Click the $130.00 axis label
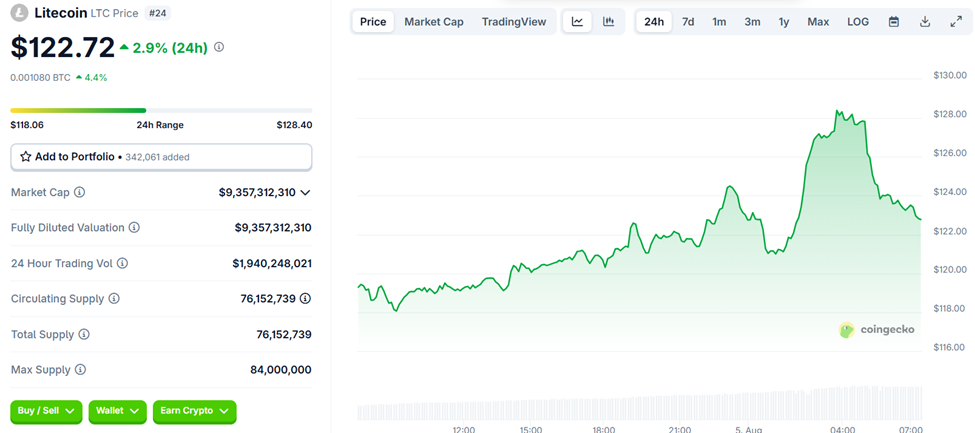The width and height of the screenshot is (975, 433). pyautogui.click(x=950, y=75)
